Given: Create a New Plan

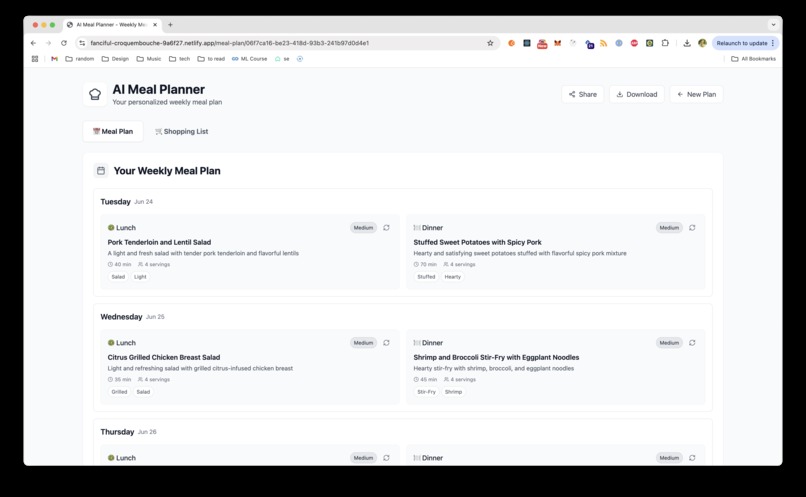Looking at the screenshot, I should [x=696, y=95].
